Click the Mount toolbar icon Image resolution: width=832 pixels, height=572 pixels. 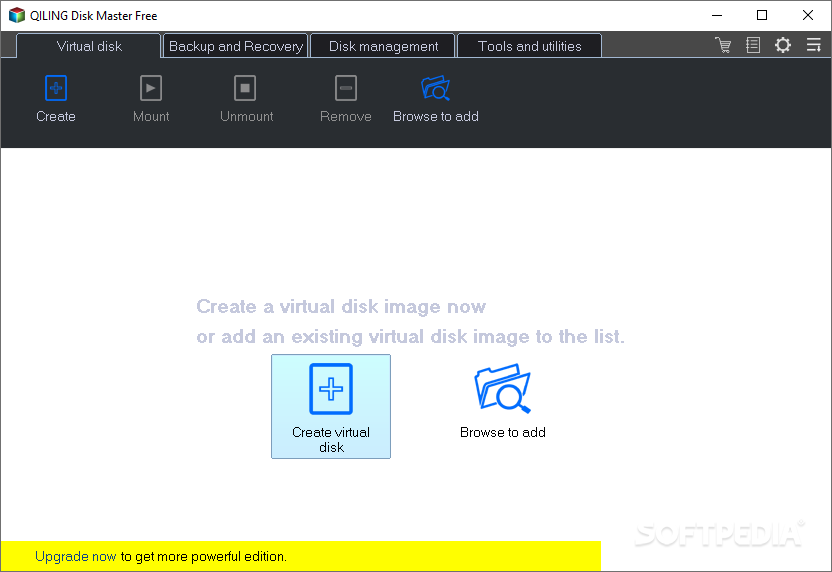151,88
